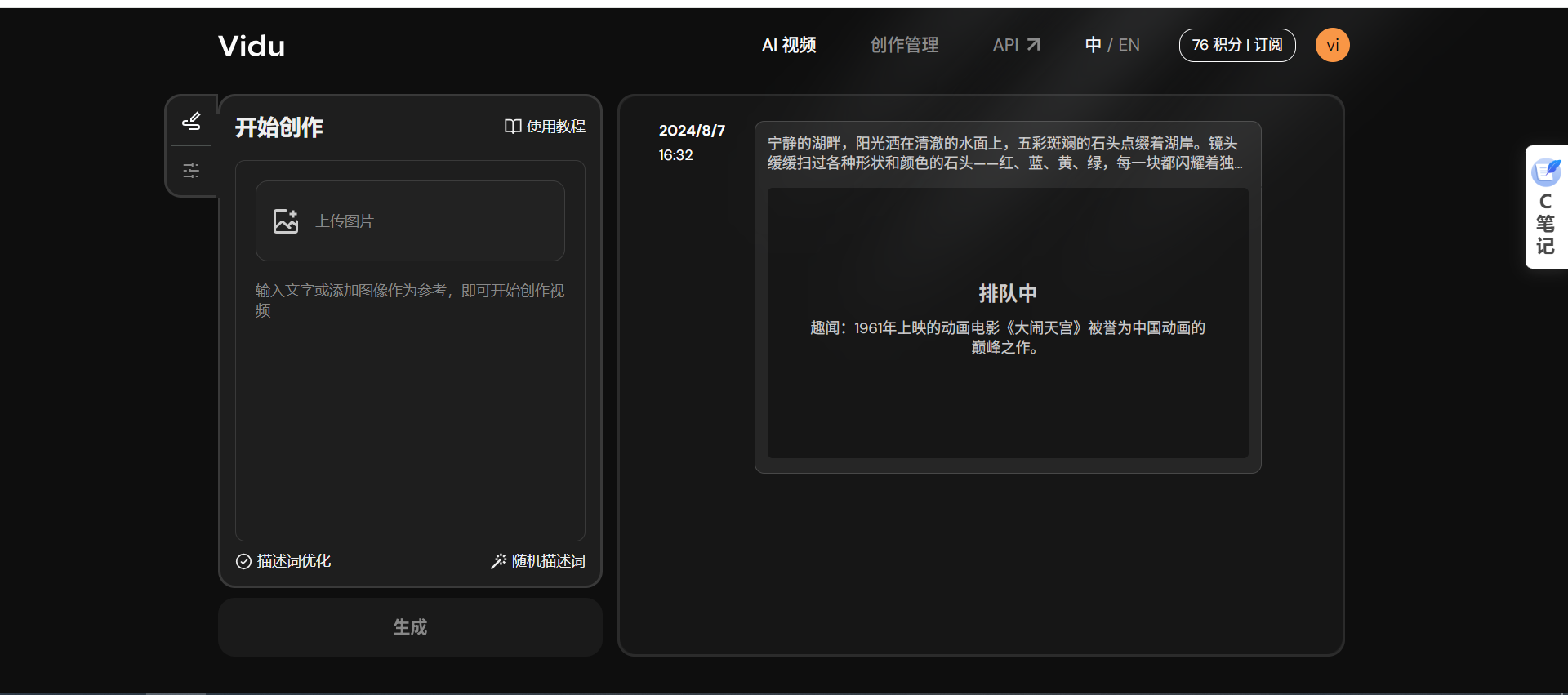Image resolution: width=1568 pixels, height=695 pixels.
Task: Click the 生成 generate button
Action: [410, 627]
